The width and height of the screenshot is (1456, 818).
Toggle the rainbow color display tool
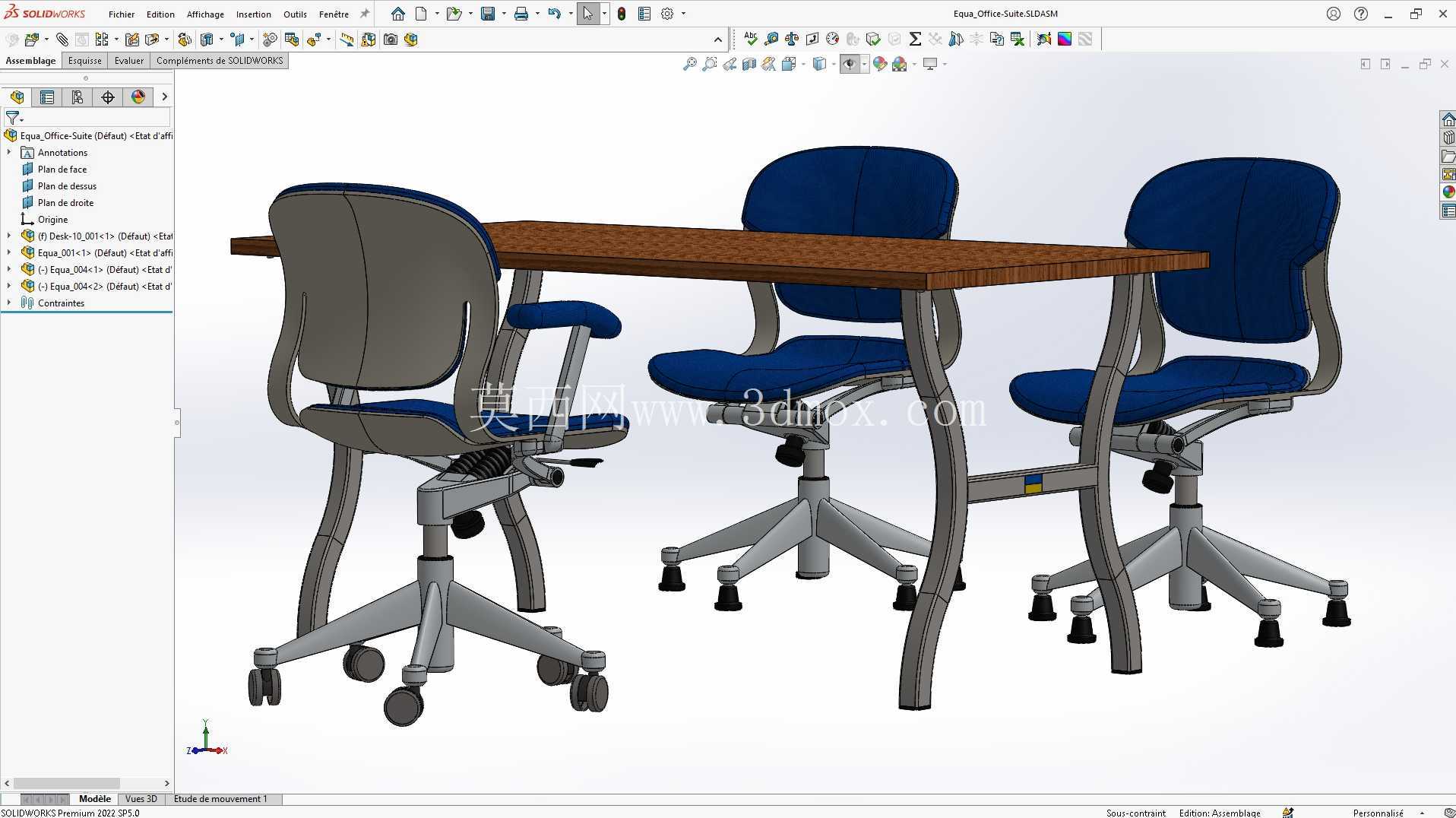pos(1065,39)
